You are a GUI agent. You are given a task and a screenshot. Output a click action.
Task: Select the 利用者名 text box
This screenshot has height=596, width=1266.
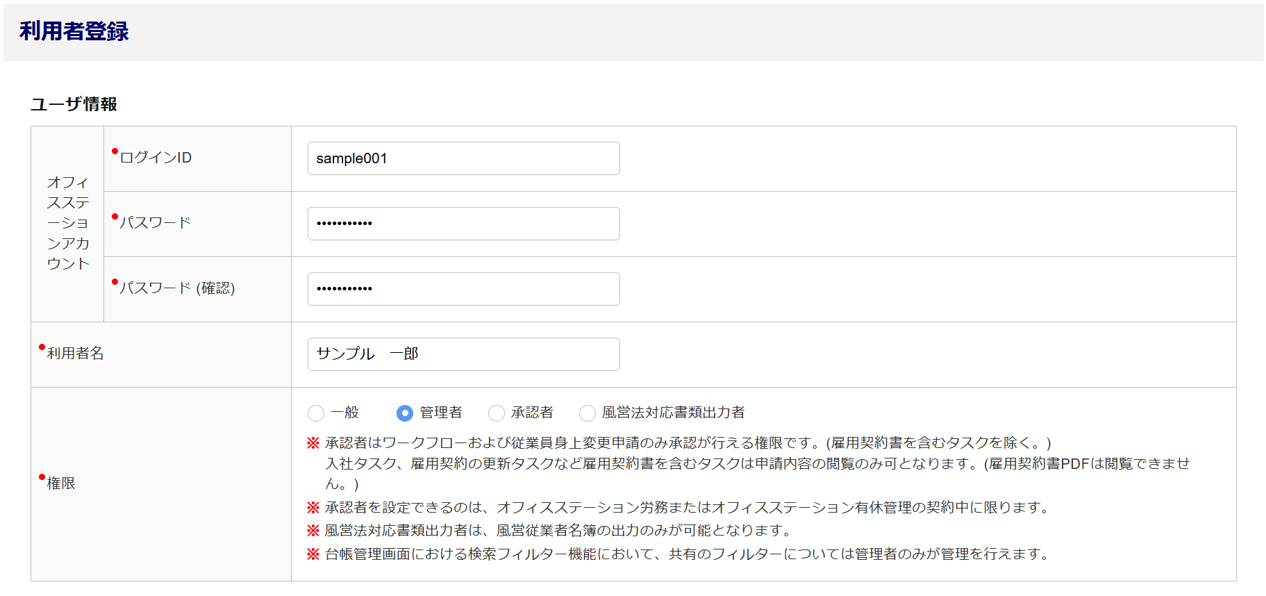point(463,354)
